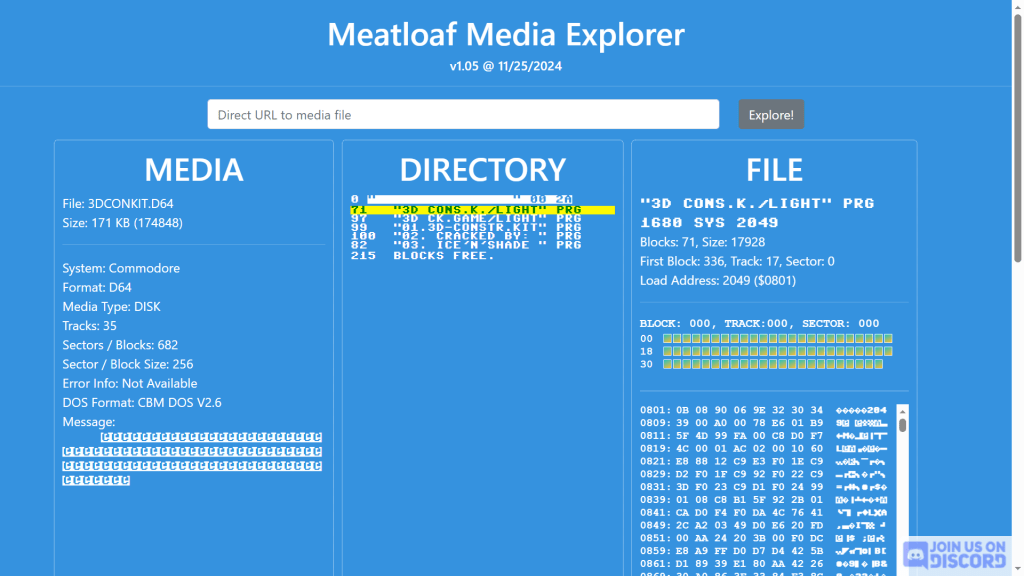Click first block square in row 00
Screen dimensions: 1024x576
[x=668, y=339]
